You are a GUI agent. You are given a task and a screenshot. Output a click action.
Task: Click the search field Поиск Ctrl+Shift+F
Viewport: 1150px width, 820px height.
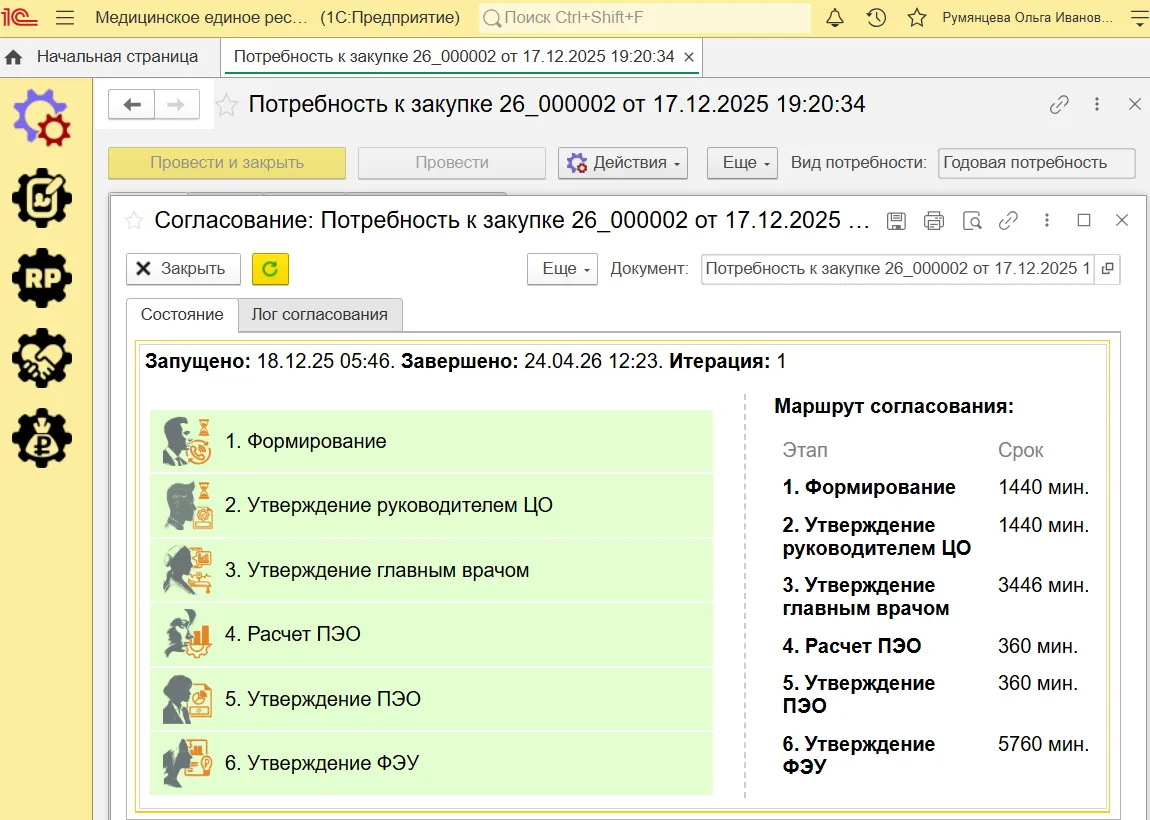click(645, 18)
